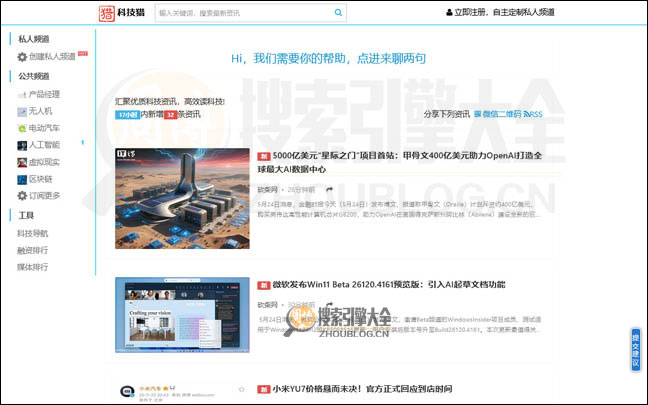The width and height of the screenshot is (648, 405).
Task: Open the 提交建议 feedback button
Action: point(636,349)
